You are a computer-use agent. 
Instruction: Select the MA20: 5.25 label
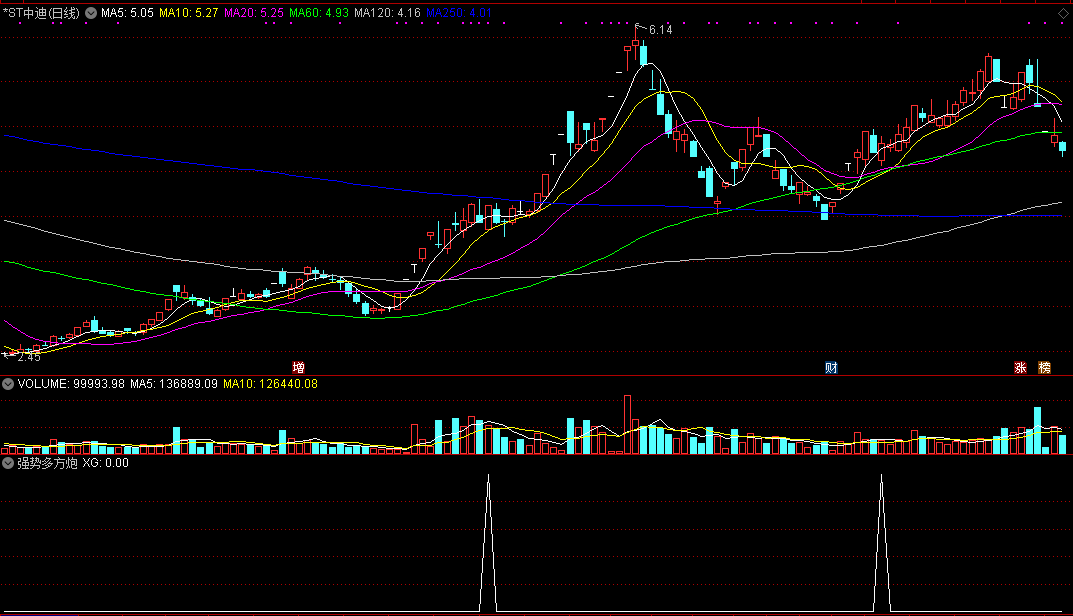[x=254, y=13]
